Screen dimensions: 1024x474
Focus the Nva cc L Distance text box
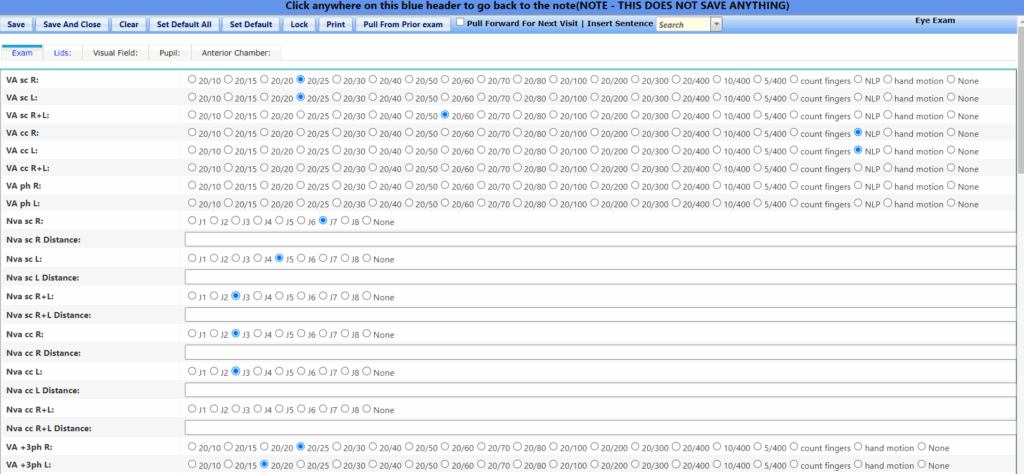click(x=600, y=390)
